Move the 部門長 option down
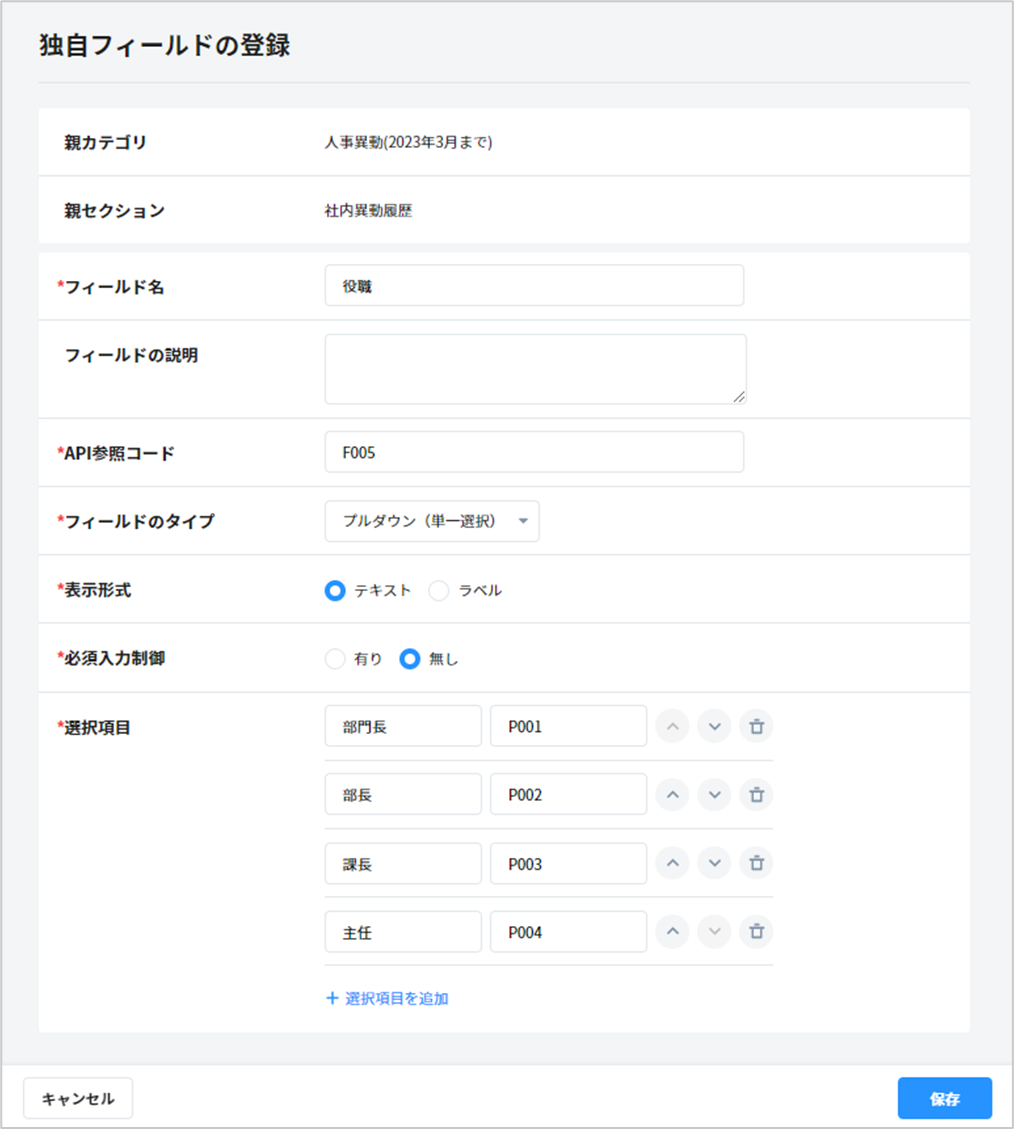 (x=714, y=726)
